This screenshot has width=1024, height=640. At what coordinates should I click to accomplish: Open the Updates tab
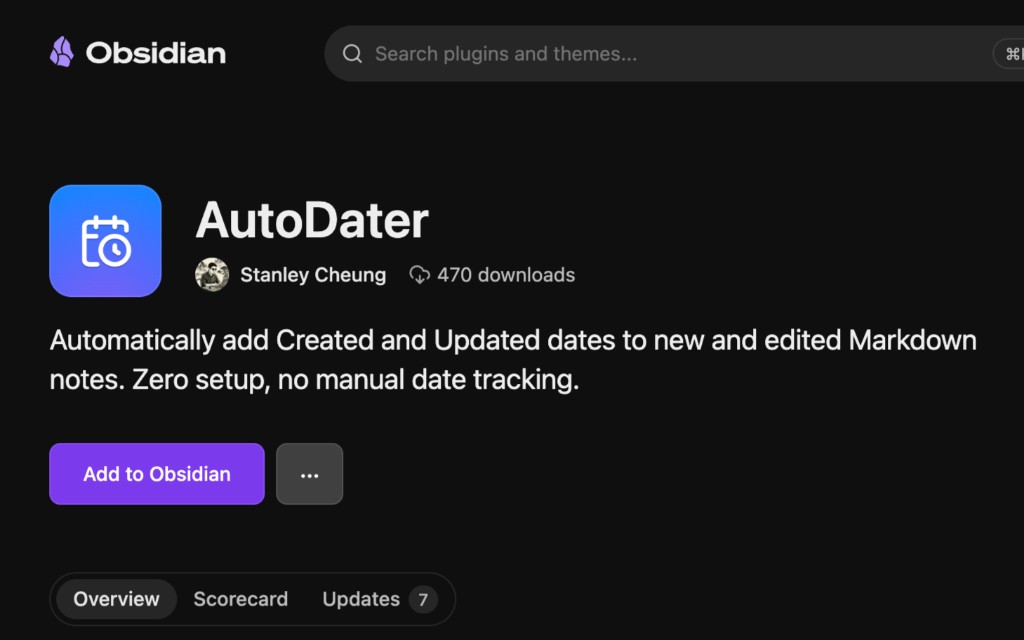pos(379,599)
